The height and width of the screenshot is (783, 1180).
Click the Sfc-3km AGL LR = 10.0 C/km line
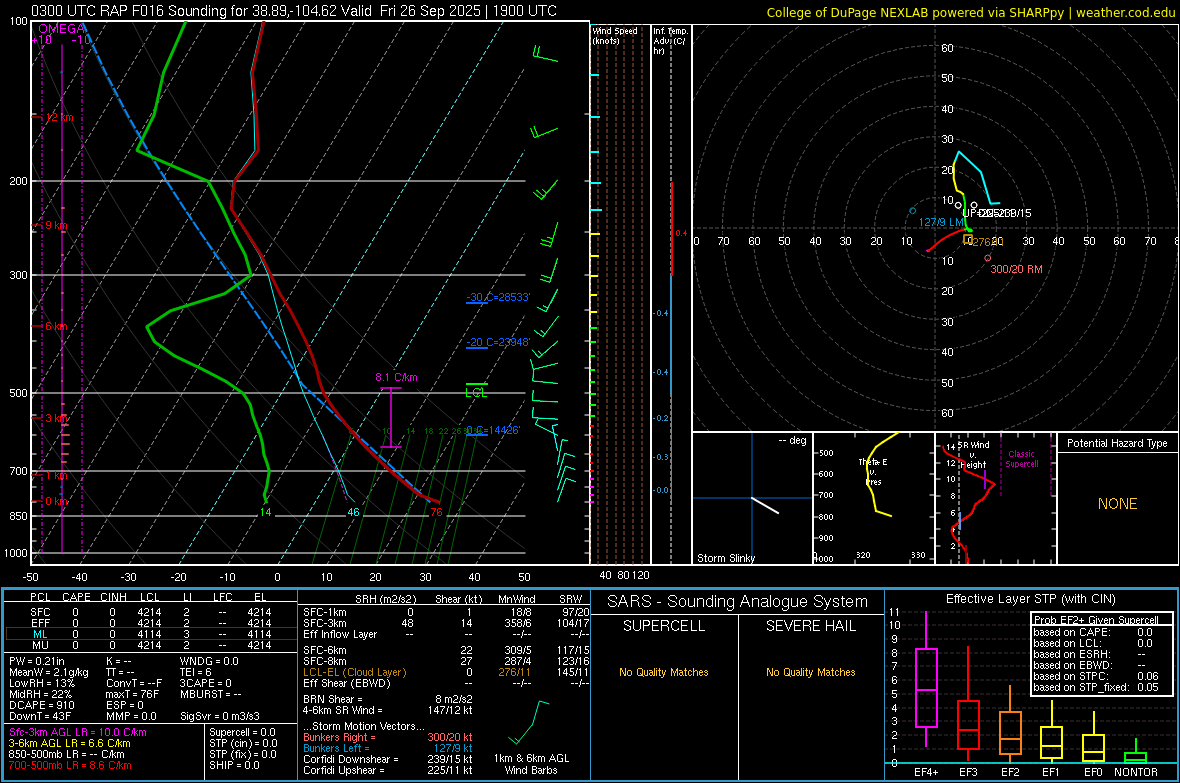point(78,732)
